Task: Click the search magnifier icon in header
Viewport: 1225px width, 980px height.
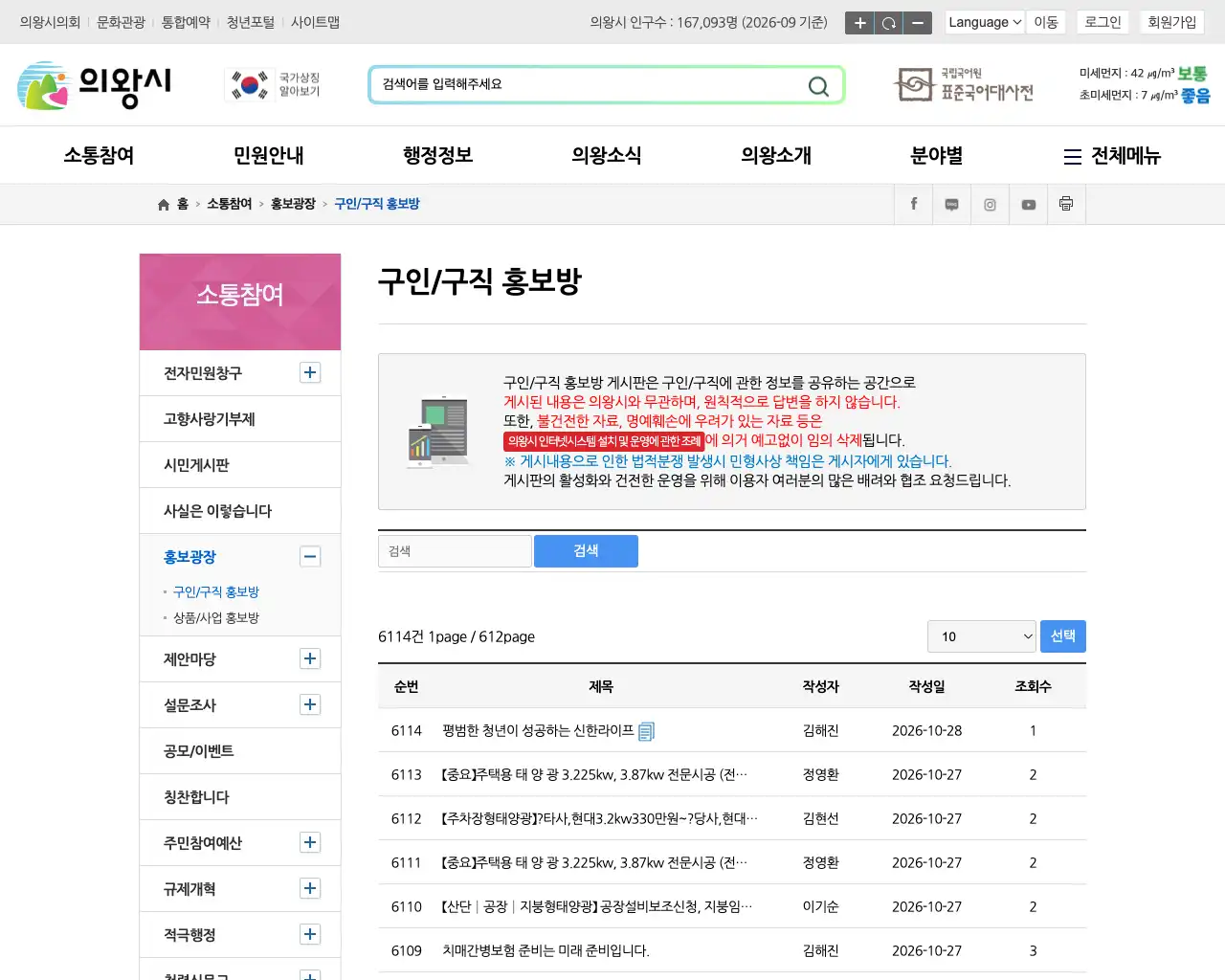Action: click(818, 86)
